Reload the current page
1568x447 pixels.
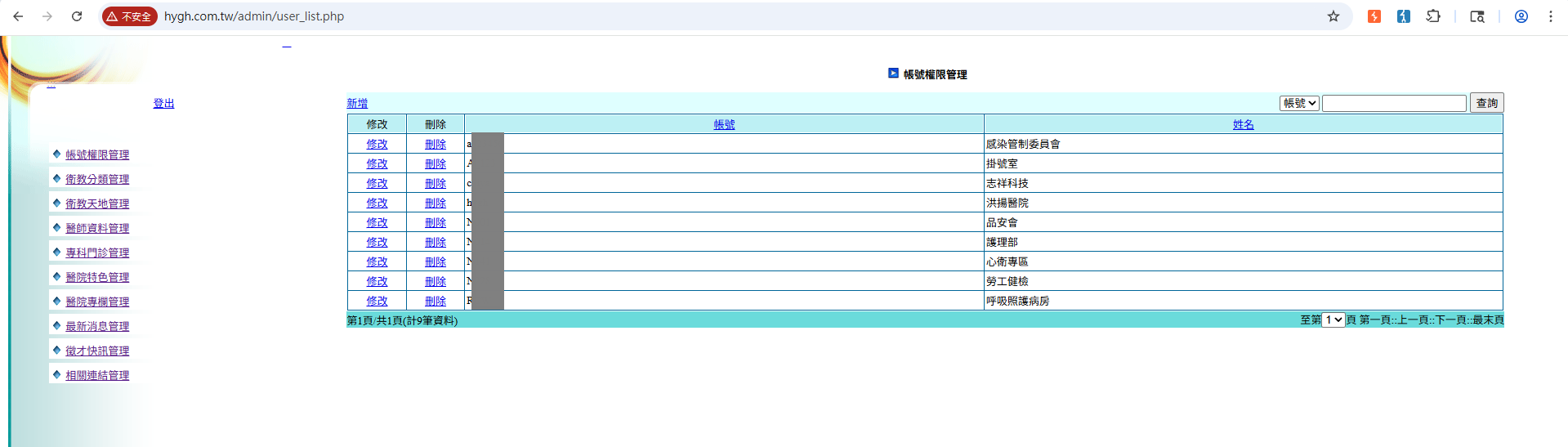[x=77, y=16]
